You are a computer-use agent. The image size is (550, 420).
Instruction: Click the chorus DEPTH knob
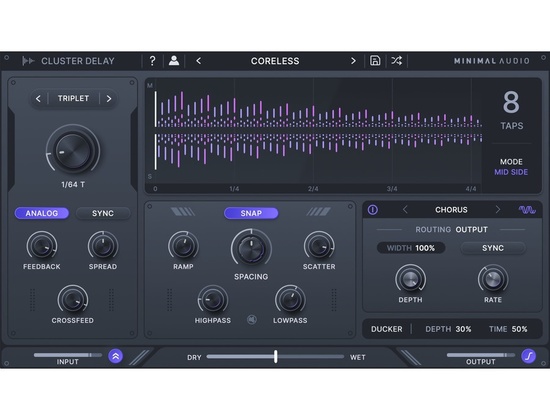(410, 280)
